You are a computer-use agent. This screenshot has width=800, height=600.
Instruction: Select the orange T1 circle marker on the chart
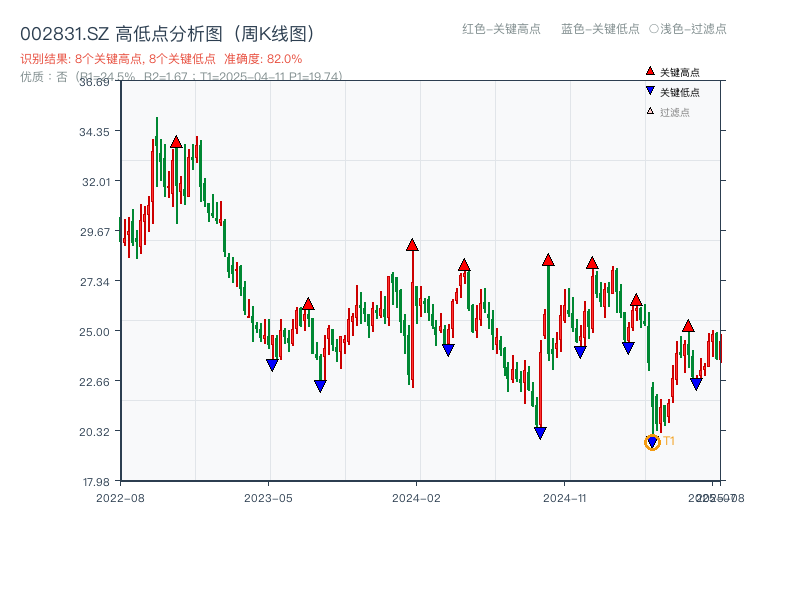(652, 441)
